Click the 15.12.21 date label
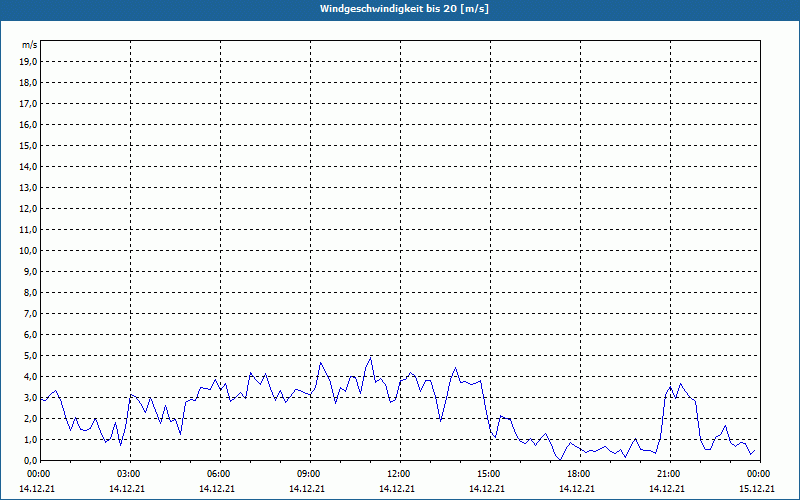This screenshot has width=800, height=500. click(757, 488)
